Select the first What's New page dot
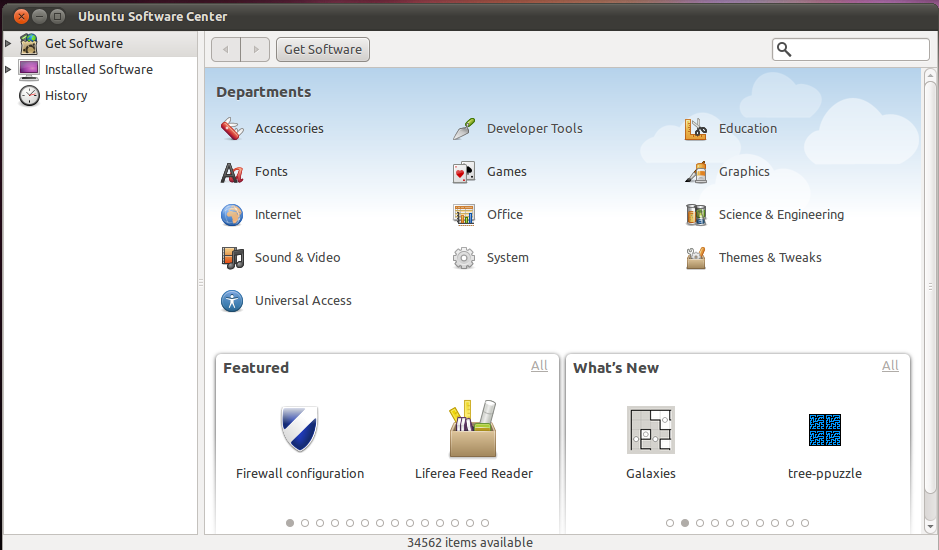Screen dimensions: 939x550 670,523
